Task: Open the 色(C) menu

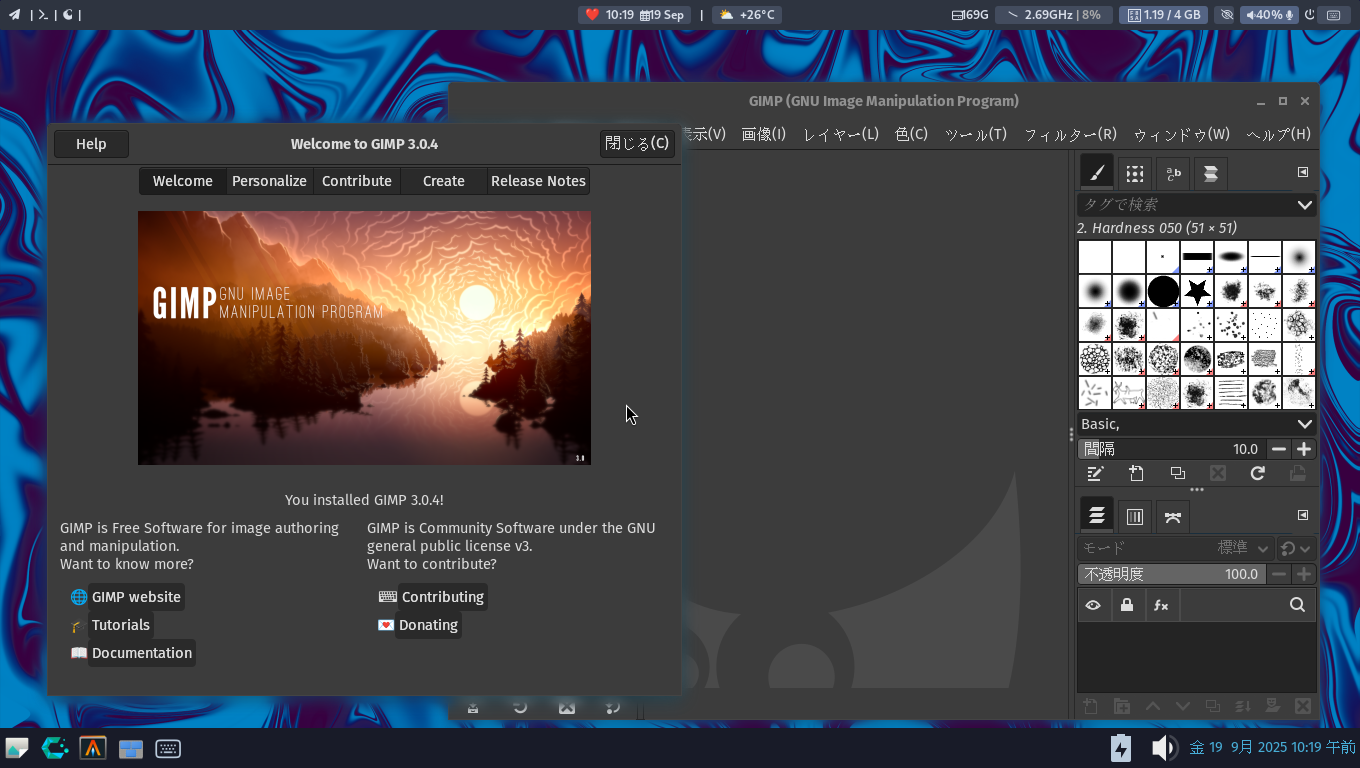Action: click(911, 134)
